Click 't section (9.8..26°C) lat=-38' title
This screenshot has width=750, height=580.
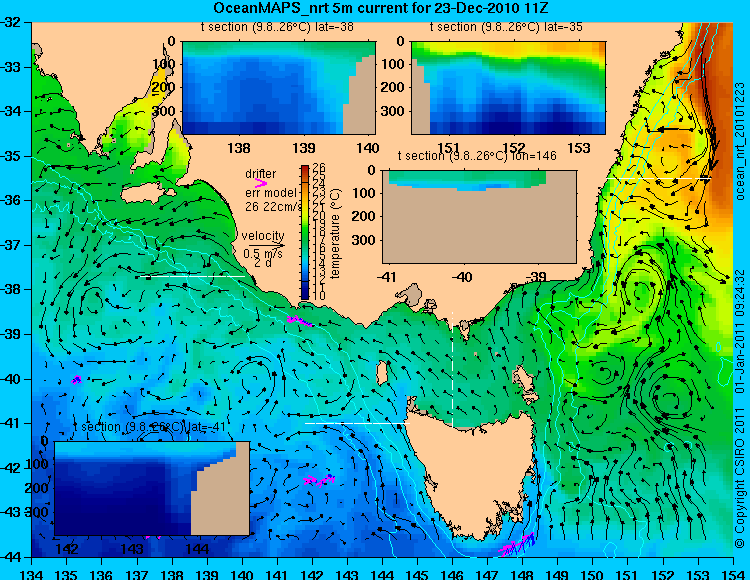[277, 27]
